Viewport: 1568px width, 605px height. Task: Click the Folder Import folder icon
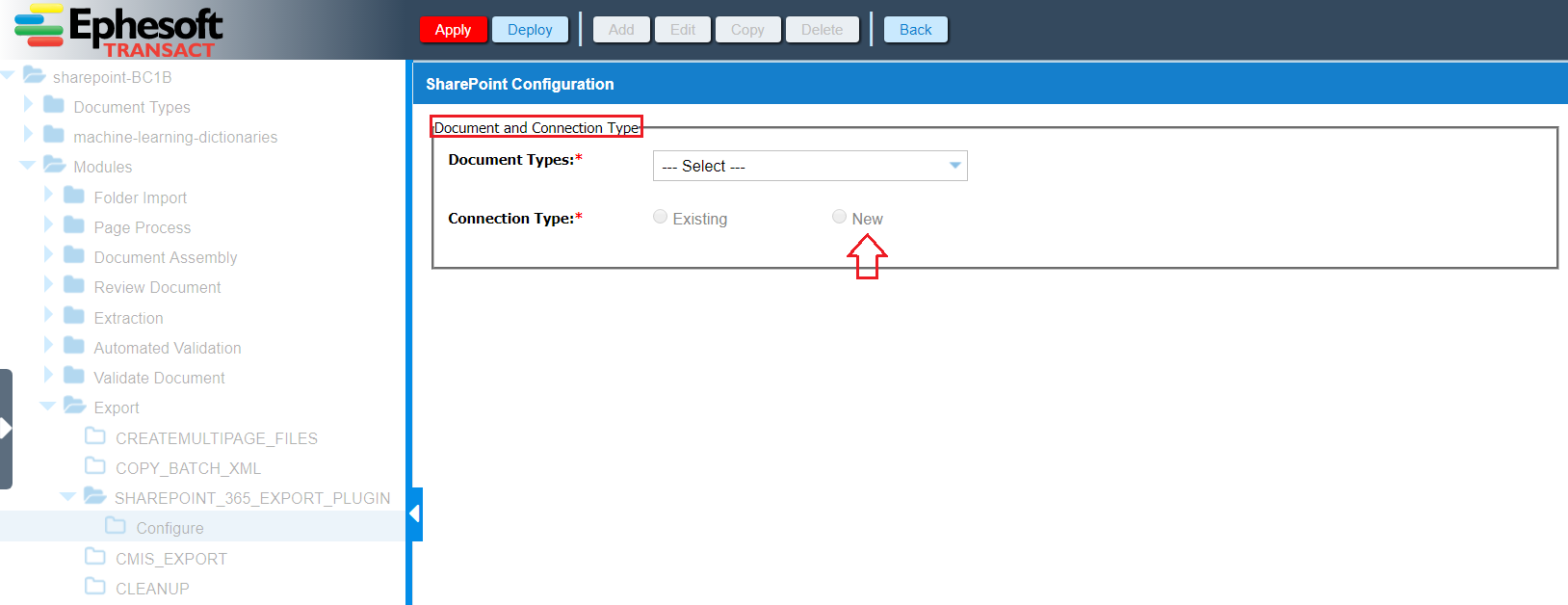(x=74, y=195)
